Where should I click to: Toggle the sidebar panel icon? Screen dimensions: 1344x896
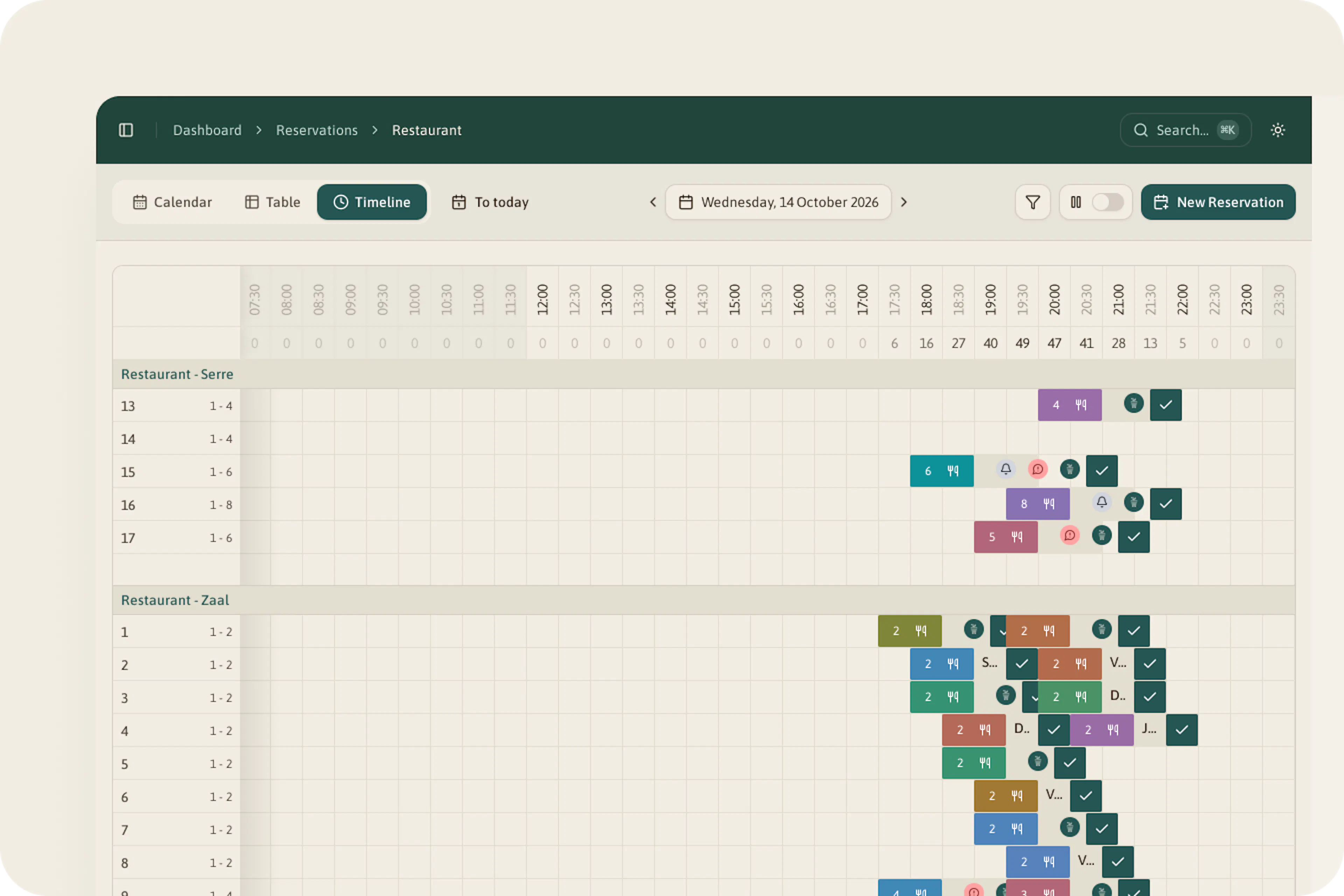click(126, 130)
